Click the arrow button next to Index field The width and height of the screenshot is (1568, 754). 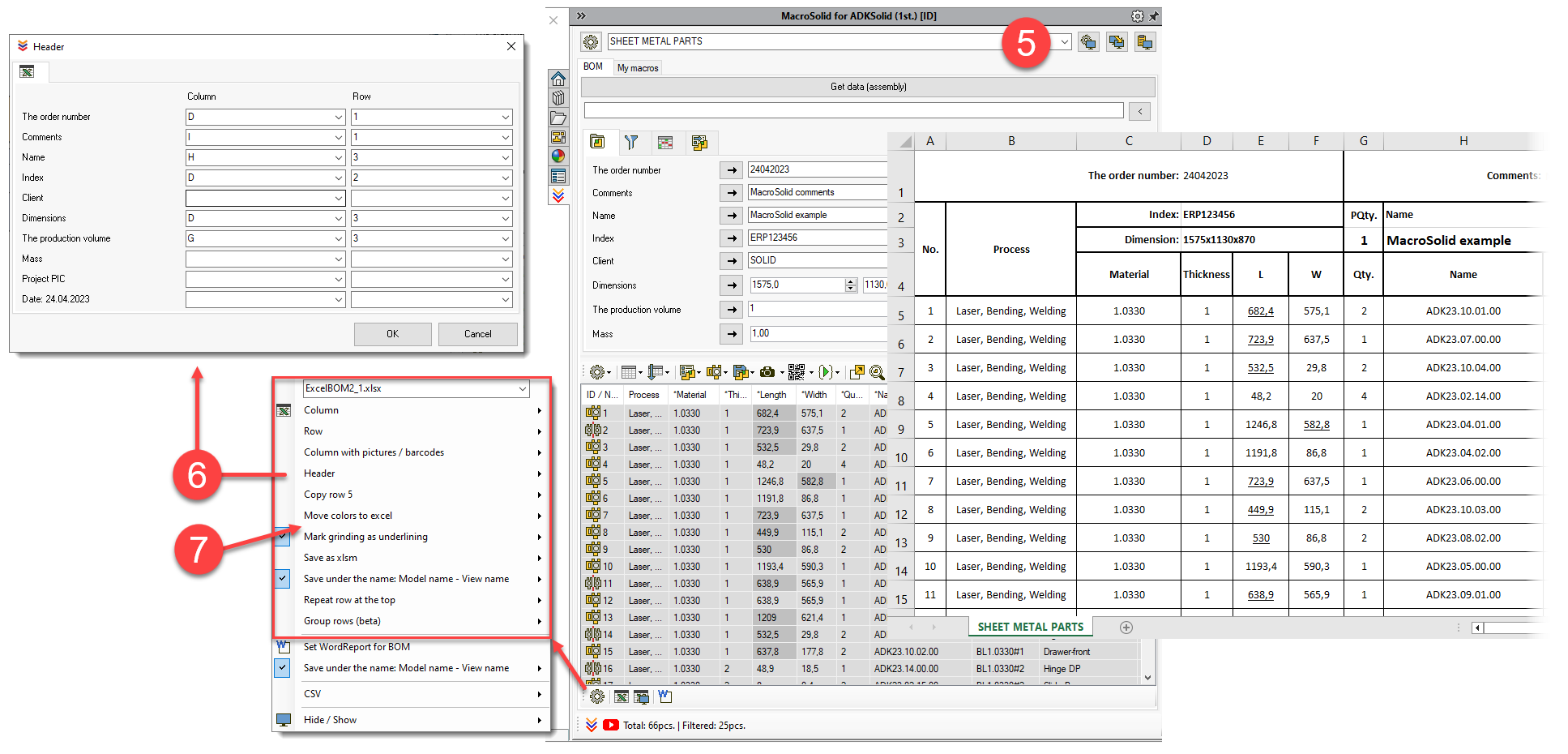pyautogui.click(x=732, y=238)
